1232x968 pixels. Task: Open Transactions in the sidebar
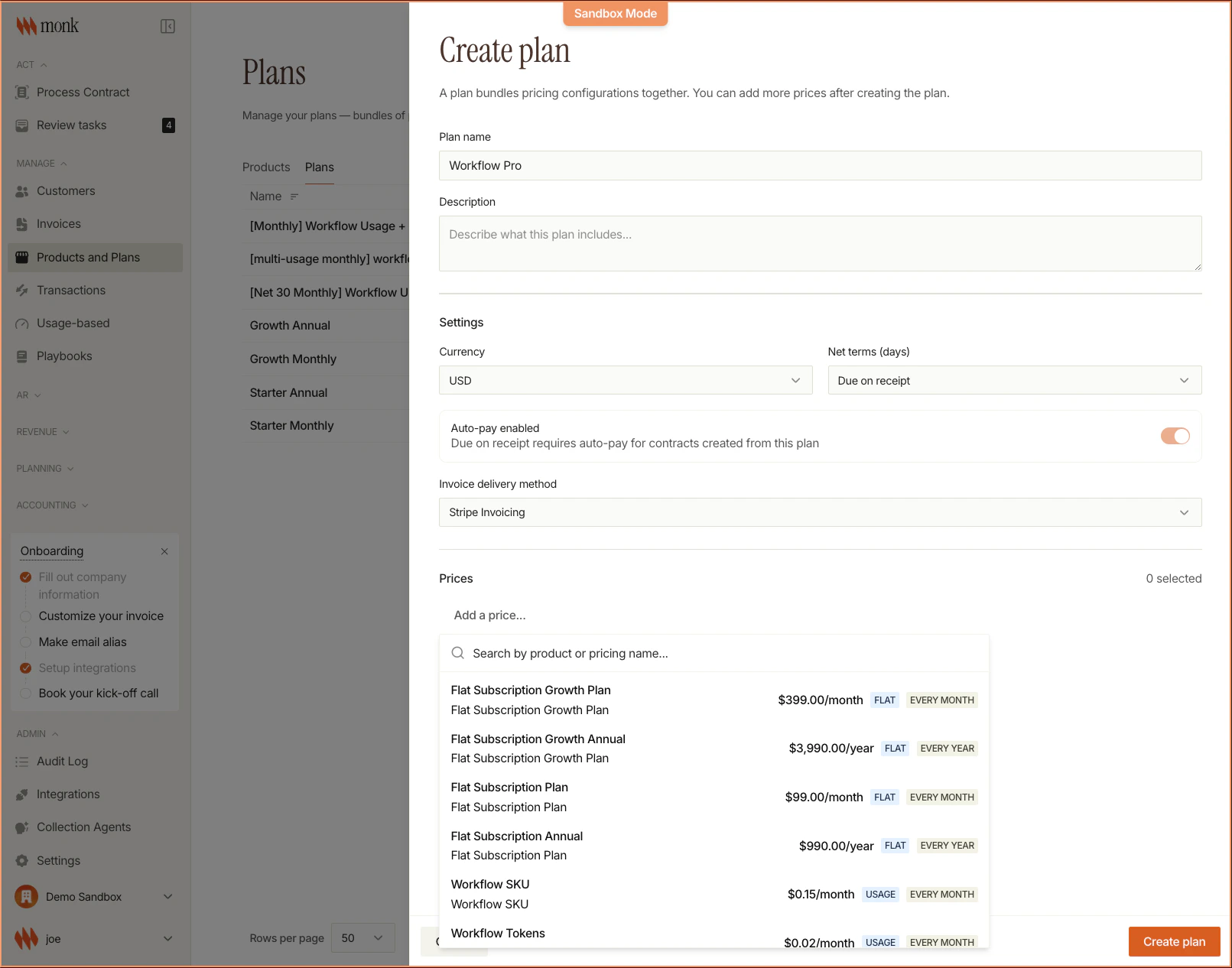96,291
